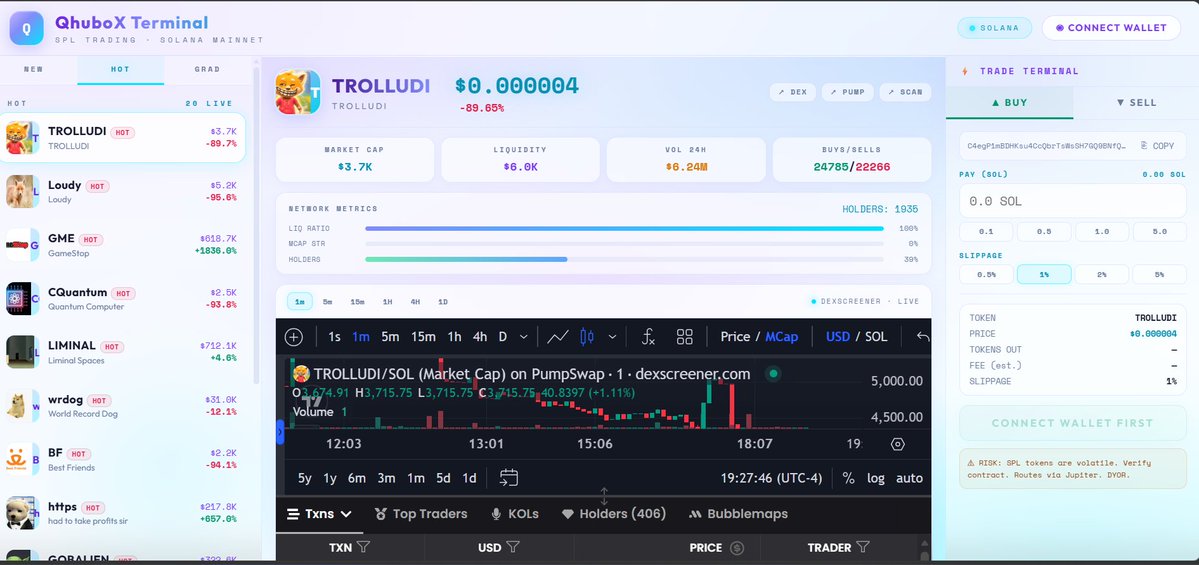This screenshot has height=565, width=1199.
Task: Select the 1% slippage pill under SLIPPAGE
Action: click(x=1044, y=274)
